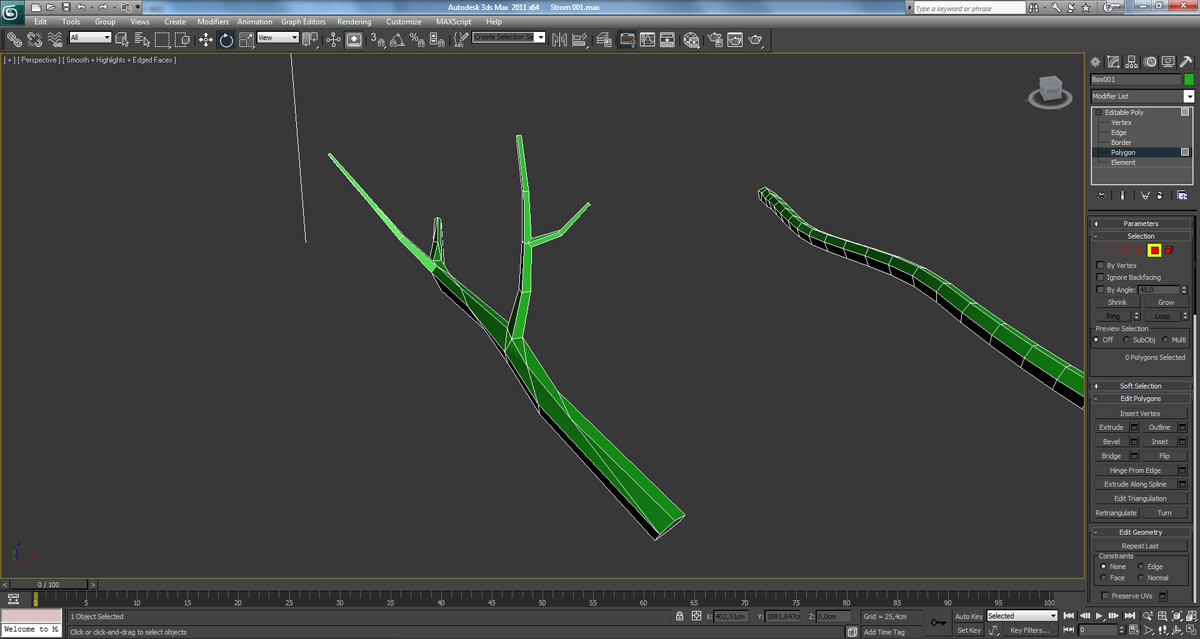Collapse the Edit Geometry rollout

[1140, 532]
